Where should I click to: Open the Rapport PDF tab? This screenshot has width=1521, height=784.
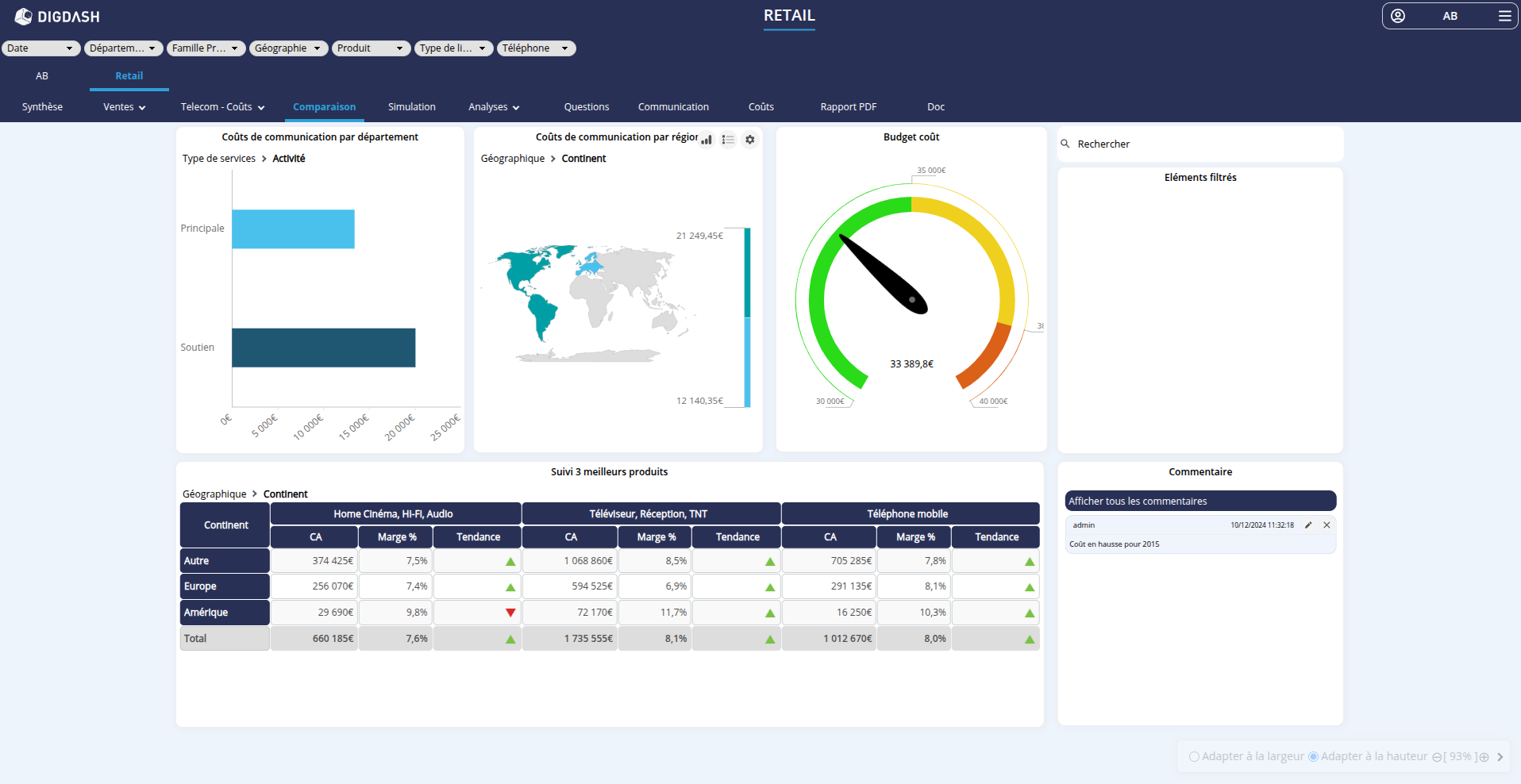[x=848, y=107]
